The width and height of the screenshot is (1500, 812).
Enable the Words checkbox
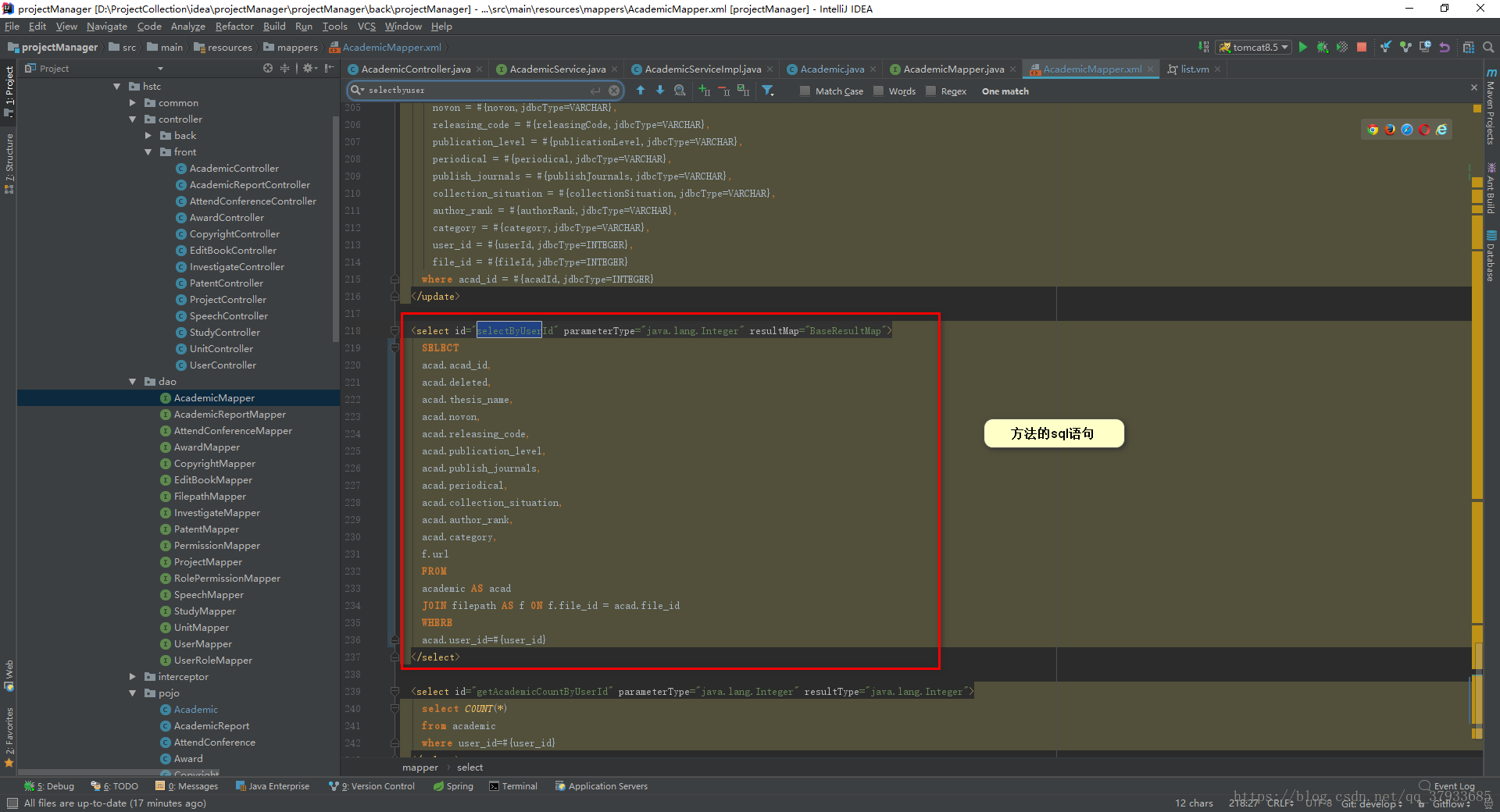878,91
